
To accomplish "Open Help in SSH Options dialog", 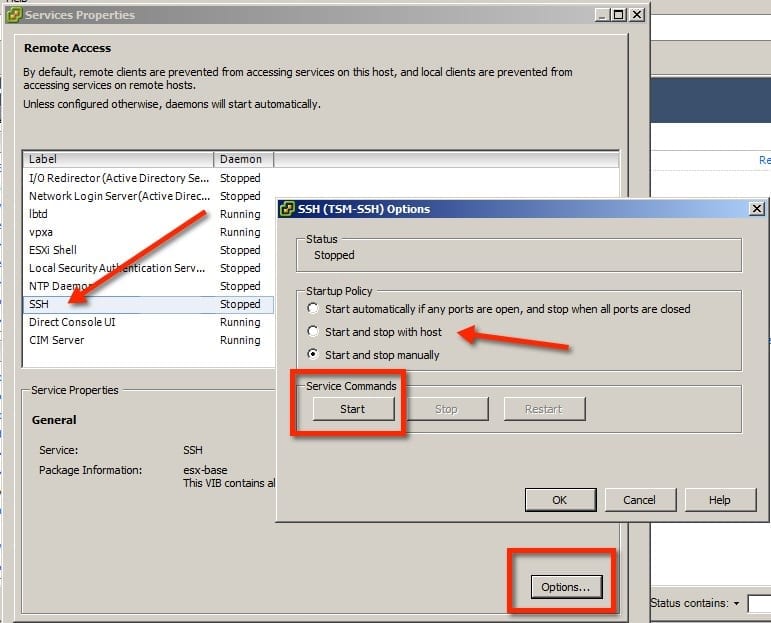I will (720, 500).
